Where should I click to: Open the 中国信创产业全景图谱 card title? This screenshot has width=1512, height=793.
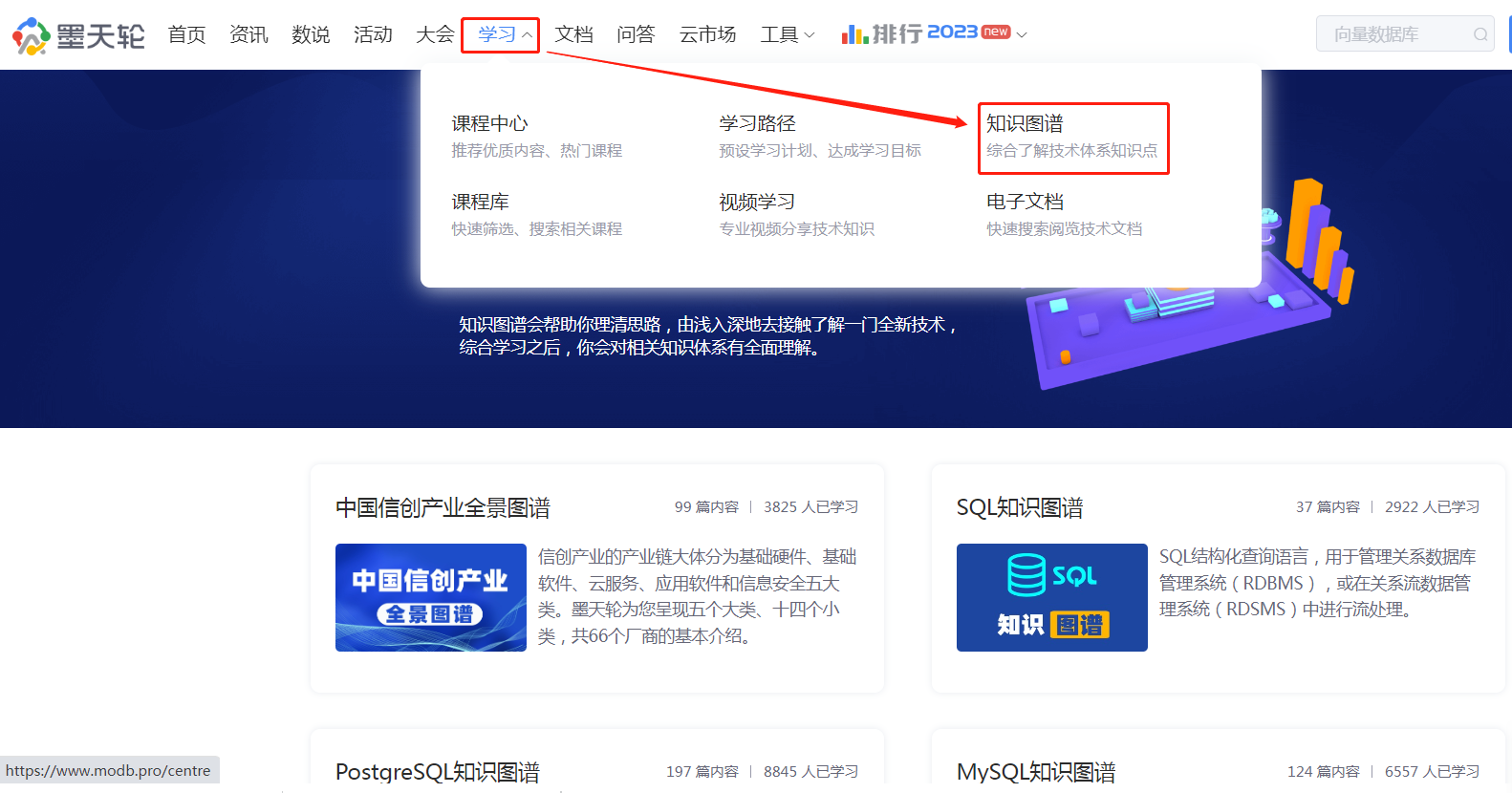pos(443,507)
